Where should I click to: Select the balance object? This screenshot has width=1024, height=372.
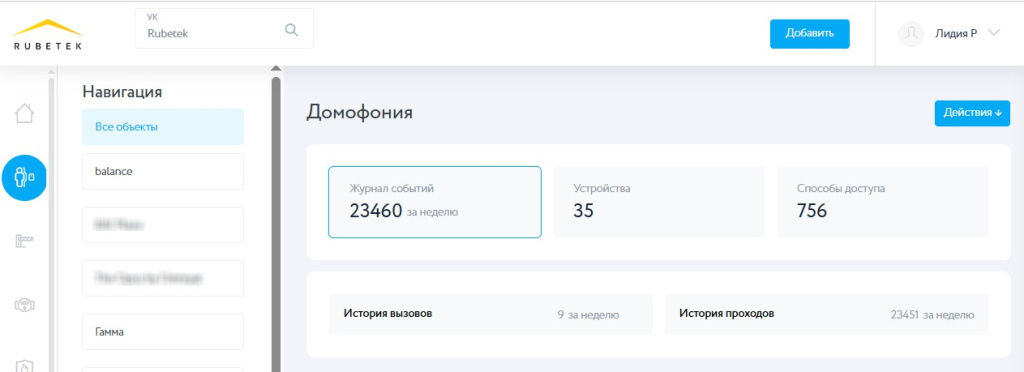[x=163, y=172]
